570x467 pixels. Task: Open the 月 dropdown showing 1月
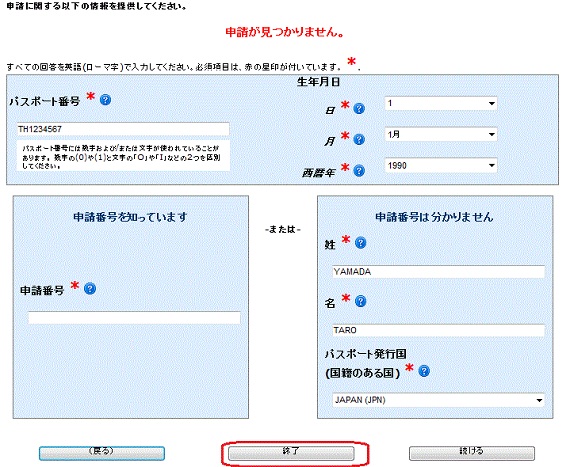(x=441, y=134)
